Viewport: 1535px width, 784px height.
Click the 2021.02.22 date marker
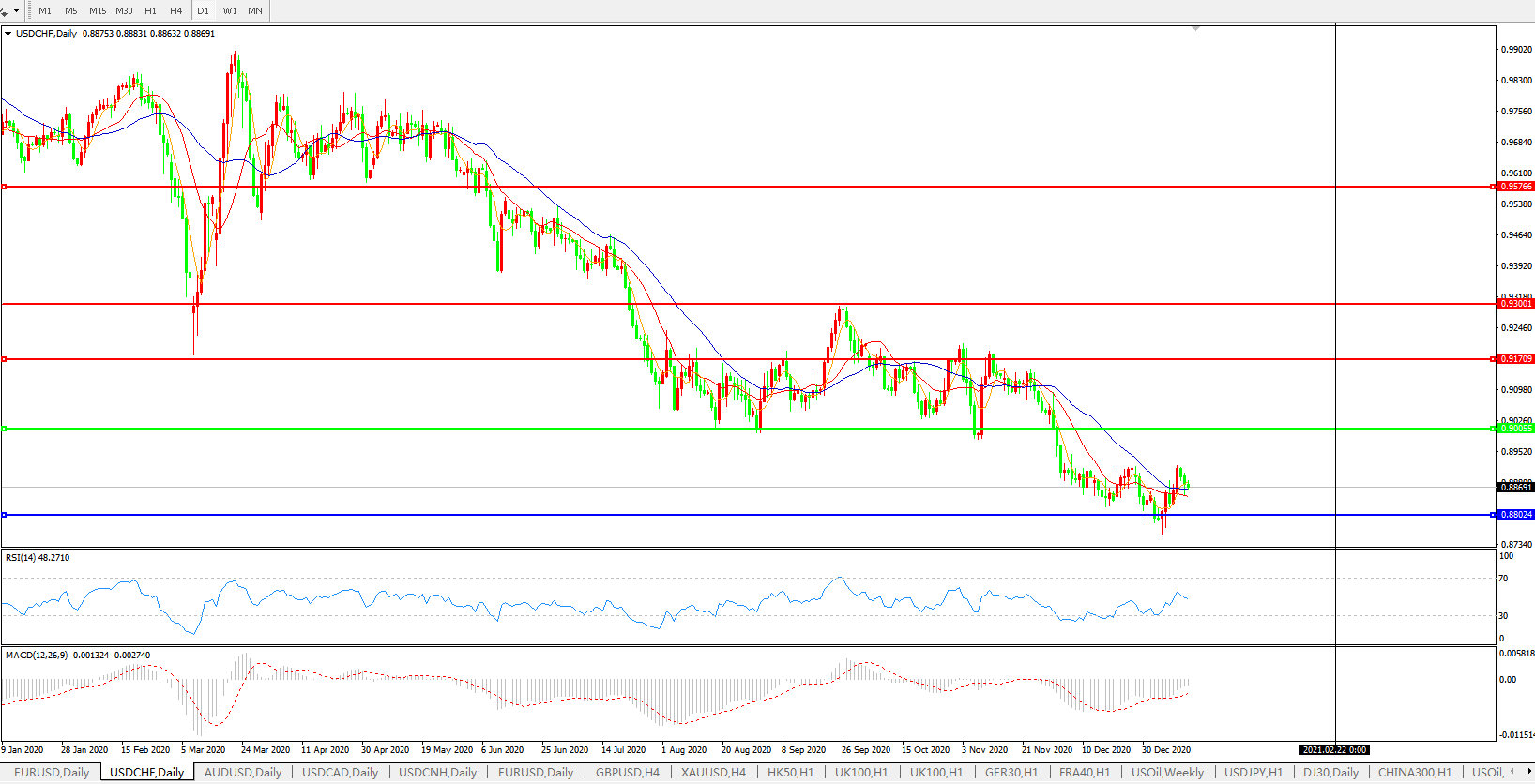click(1333, 750)
